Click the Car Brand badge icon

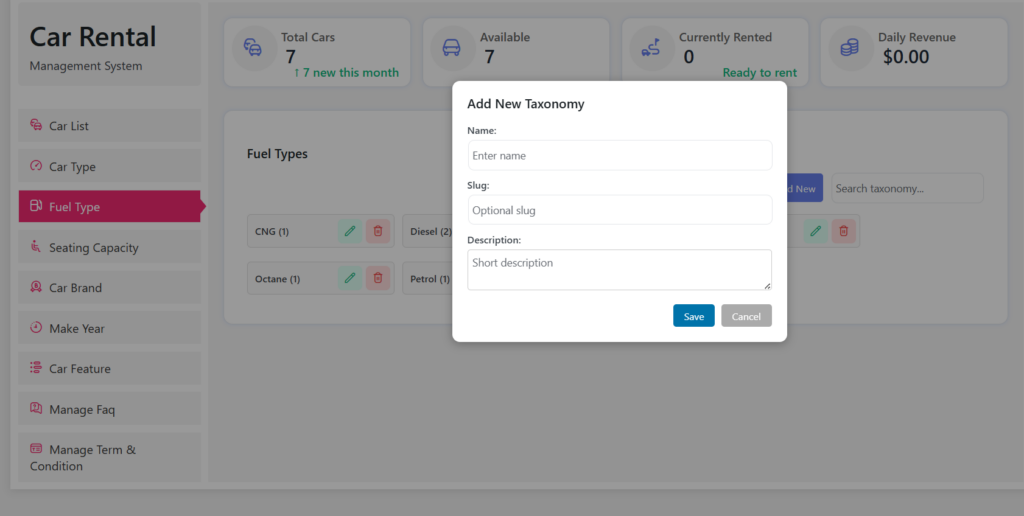(x=36, y=287)
